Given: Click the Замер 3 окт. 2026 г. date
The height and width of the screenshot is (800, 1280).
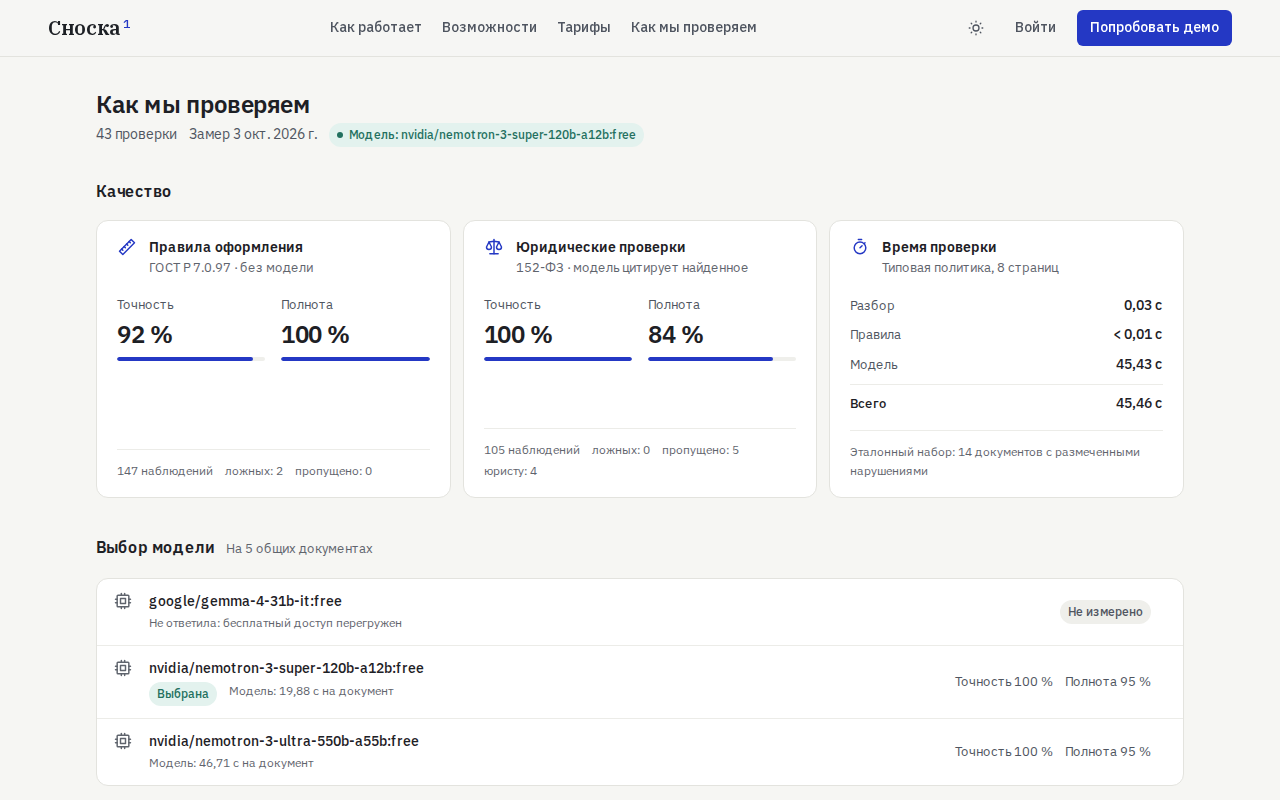Looking at the screenshot, I should pos(253,134).
